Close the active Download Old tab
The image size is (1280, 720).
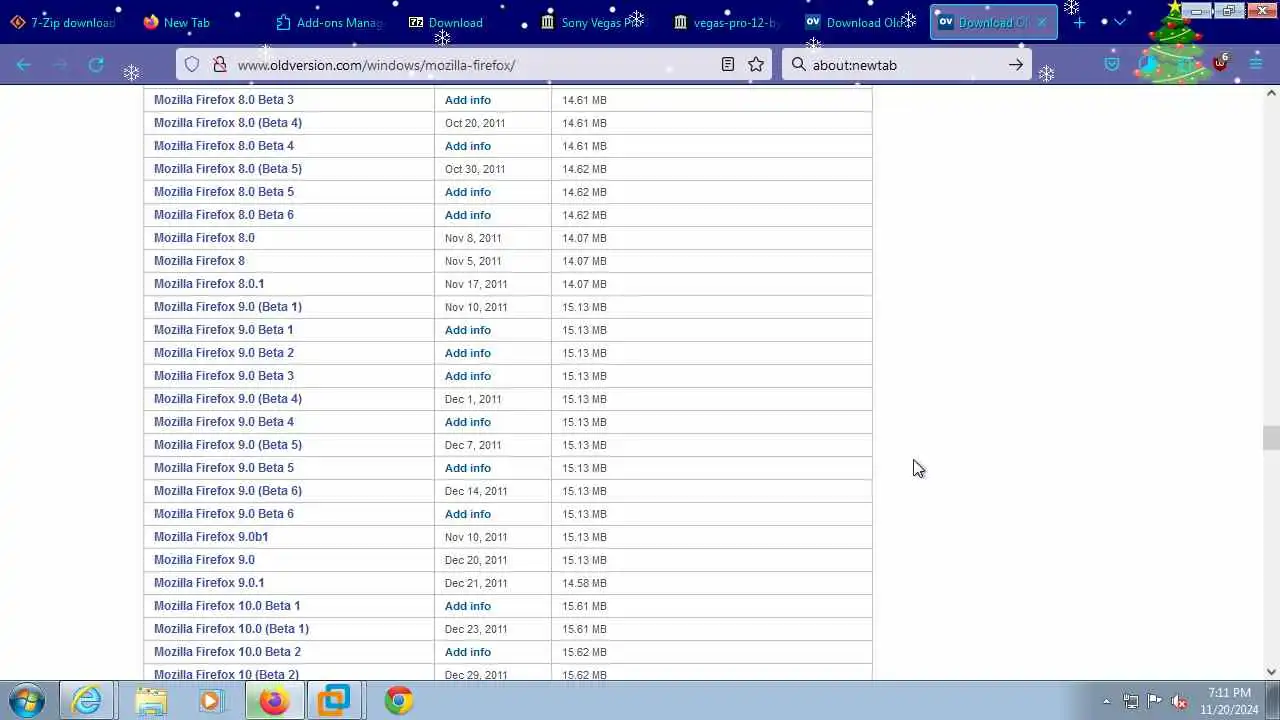point(1041,22)
